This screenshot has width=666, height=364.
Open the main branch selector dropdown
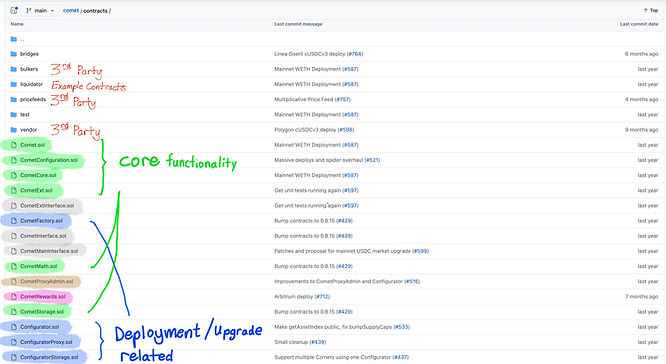point(40,11)
